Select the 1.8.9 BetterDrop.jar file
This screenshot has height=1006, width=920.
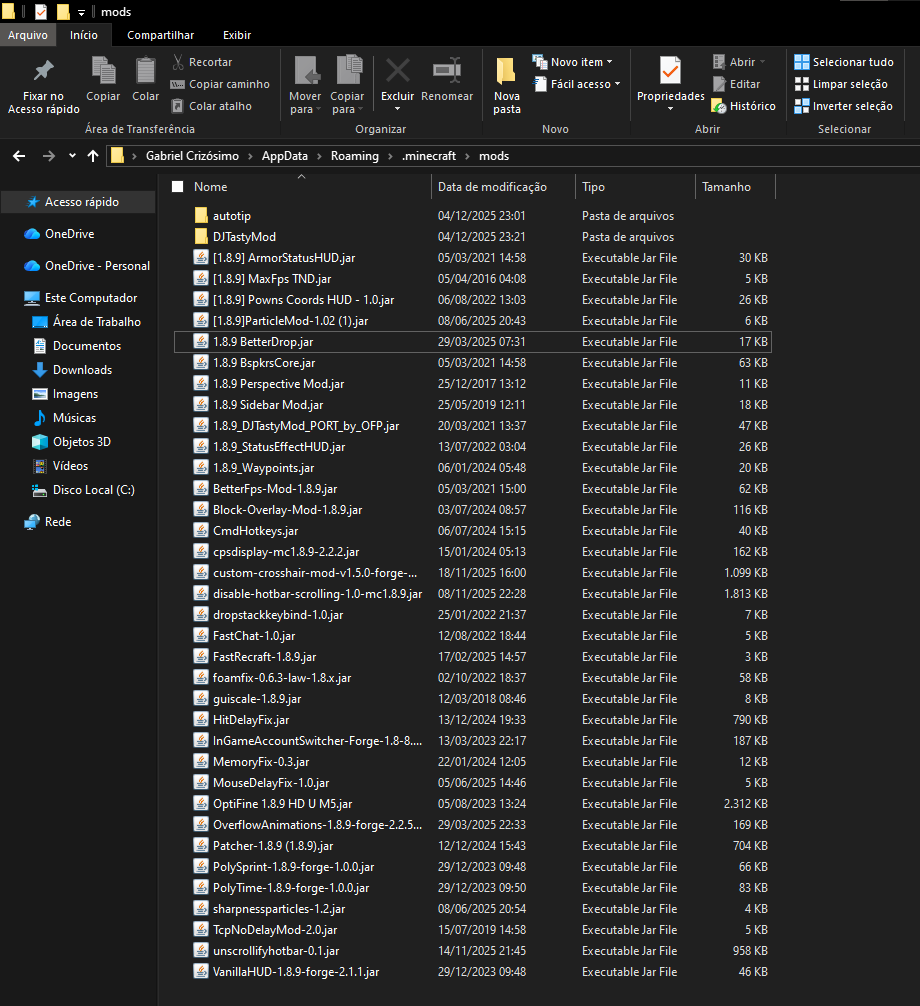pos(473,342)
